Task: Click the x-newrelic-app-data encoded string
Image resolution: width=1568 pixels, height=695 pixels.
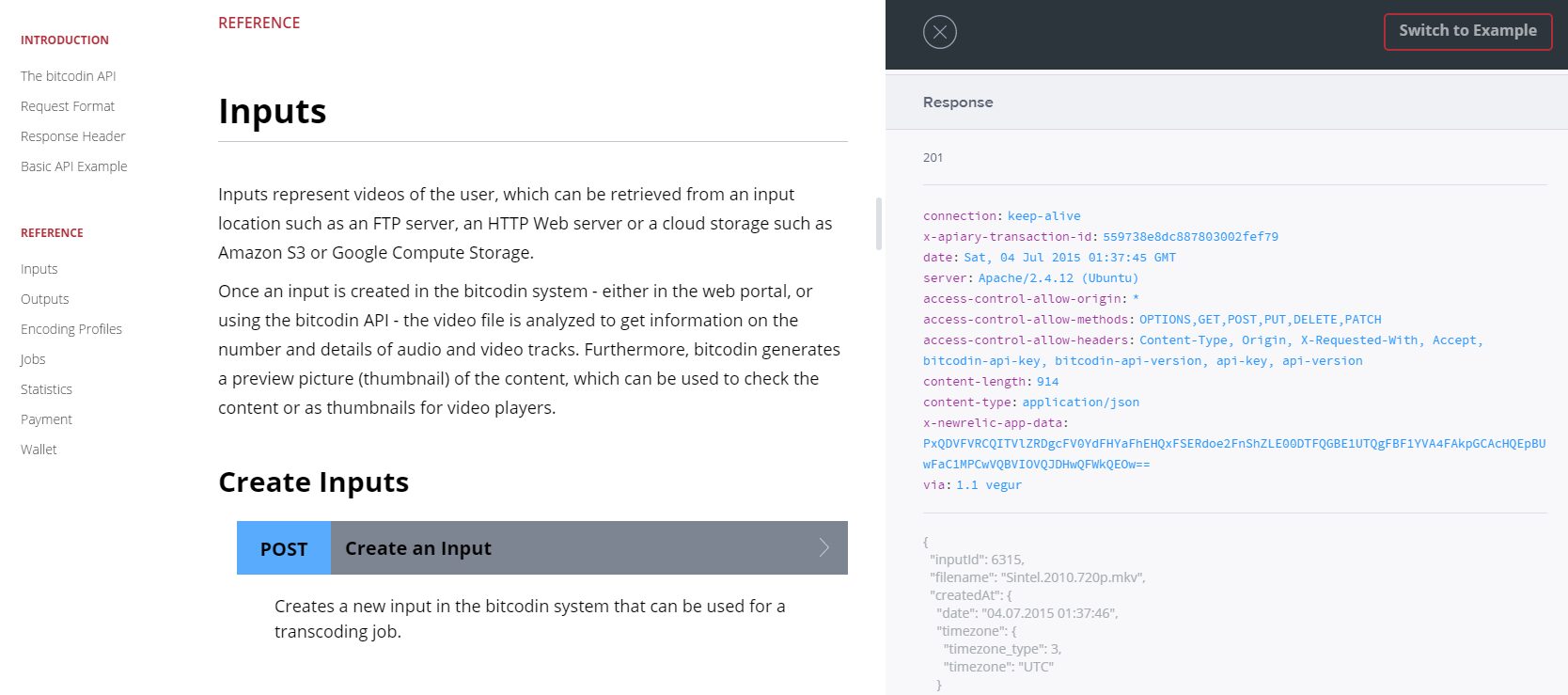Action: (1234, 454)
